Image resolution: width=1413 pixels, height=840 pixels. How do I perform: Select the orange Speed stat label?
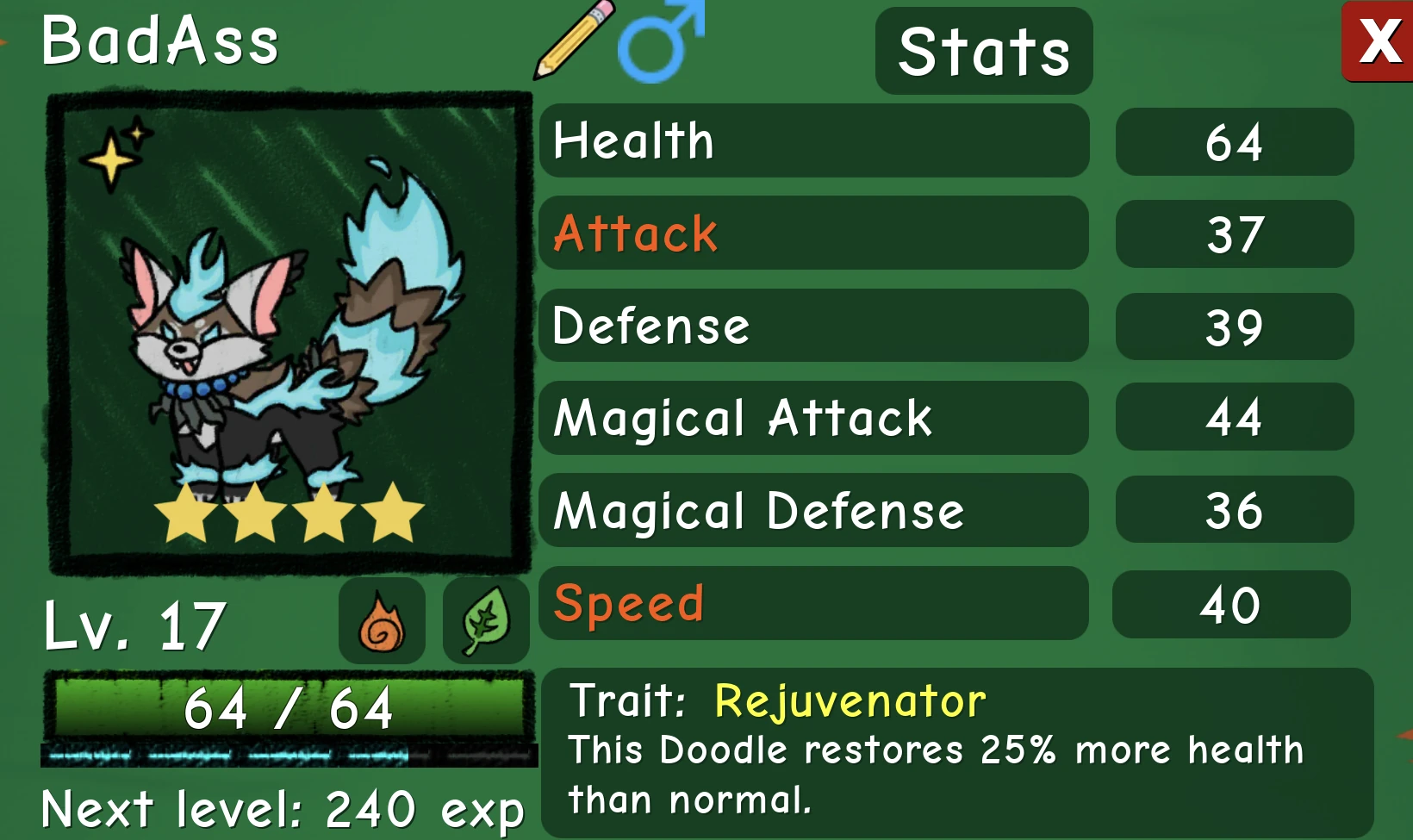click(629, 603)
